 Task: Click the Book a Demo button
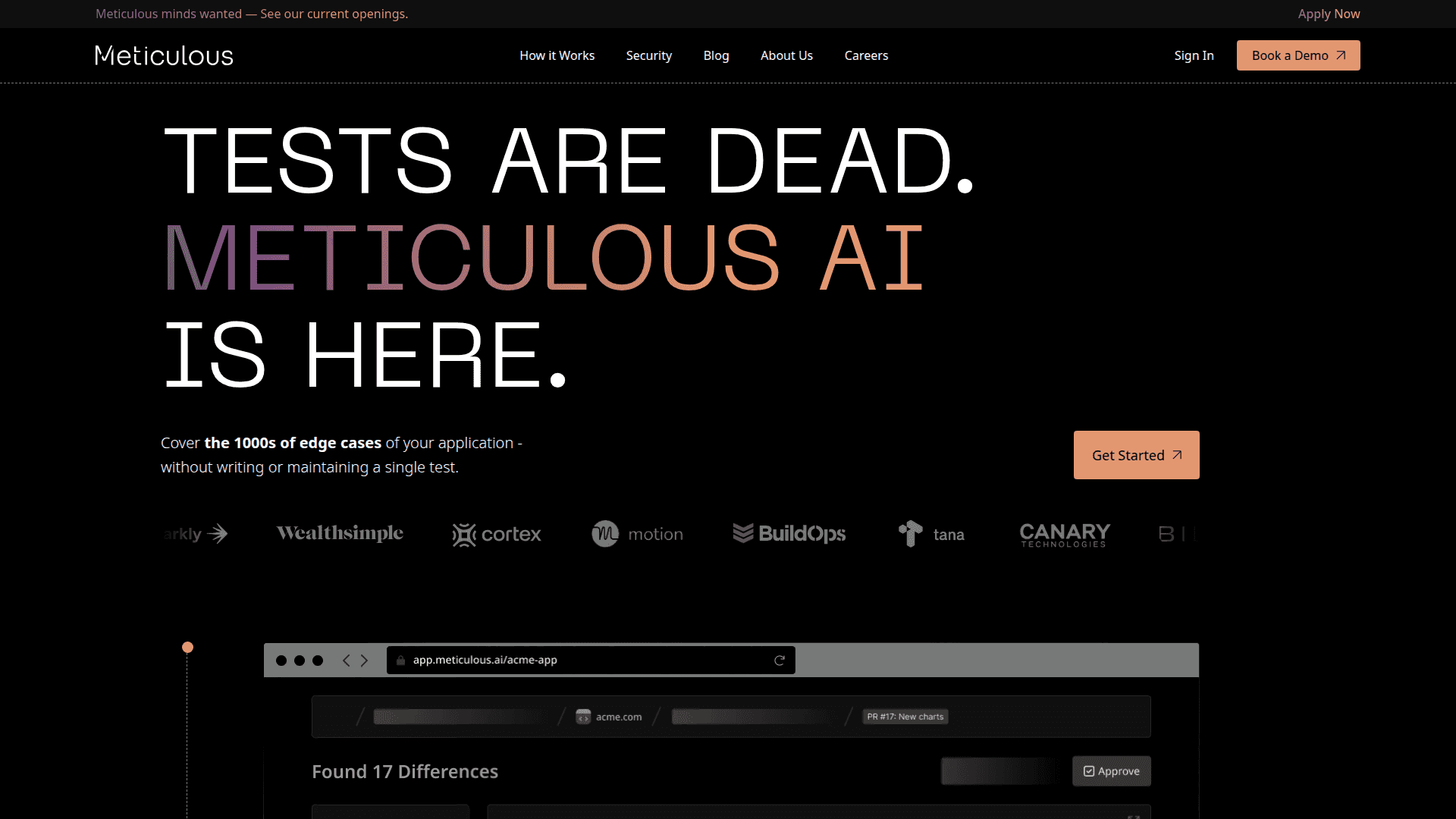1298,55
